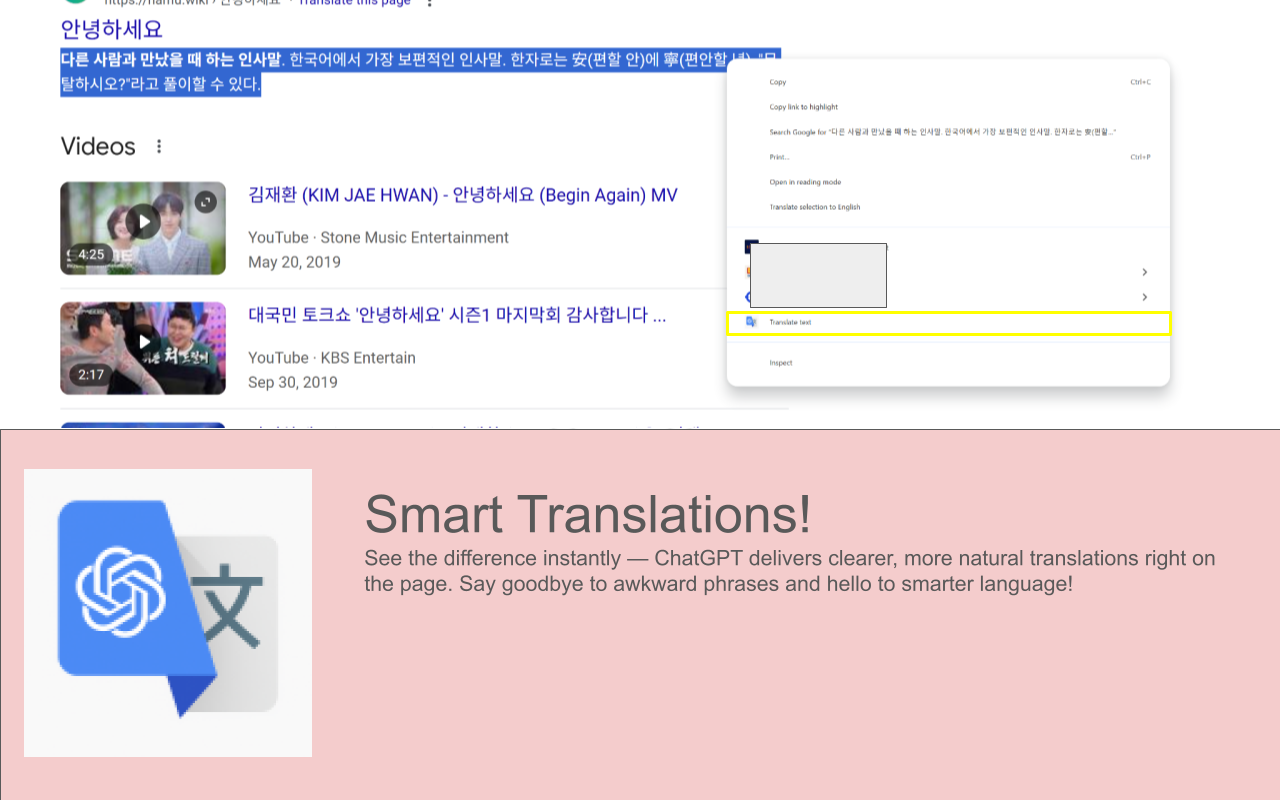Play the KBS talk show video thumbnail

143,348
